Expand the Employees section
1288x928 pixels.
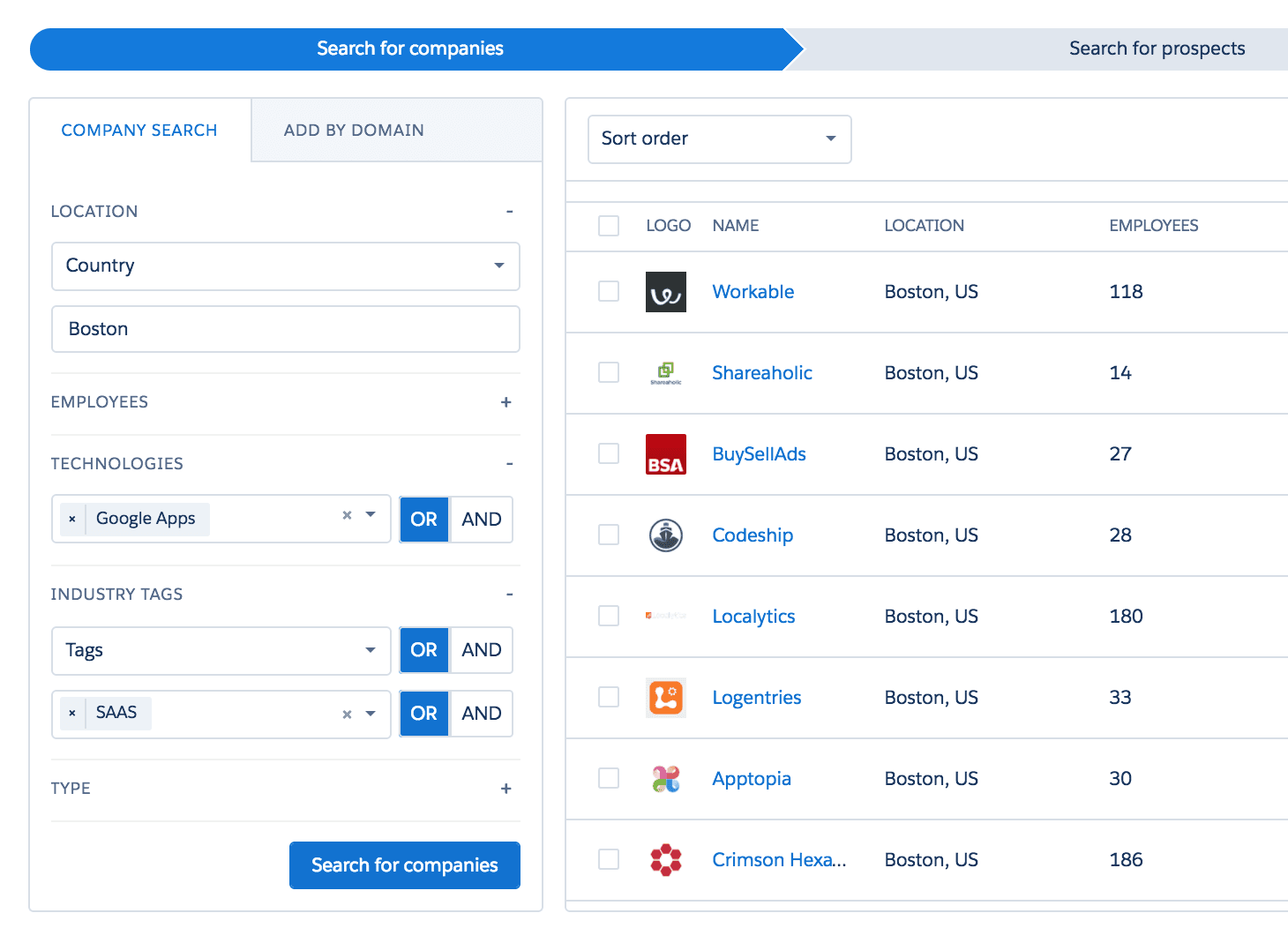[506, 402]
